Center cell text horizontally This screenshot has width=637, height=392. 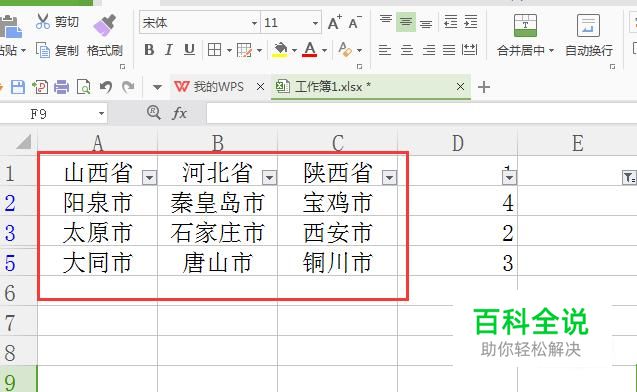[407, 50]
